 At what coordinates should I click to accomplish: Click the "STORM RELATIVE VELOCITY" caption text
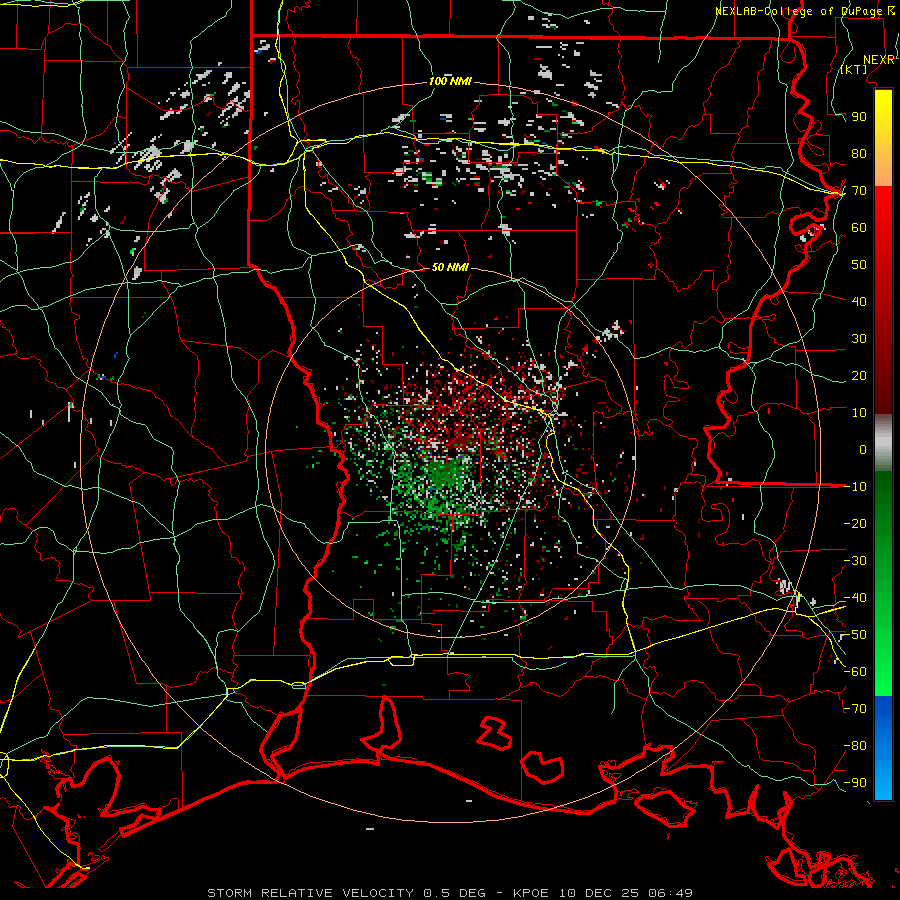pyautogui.click(x=310, y=893)
